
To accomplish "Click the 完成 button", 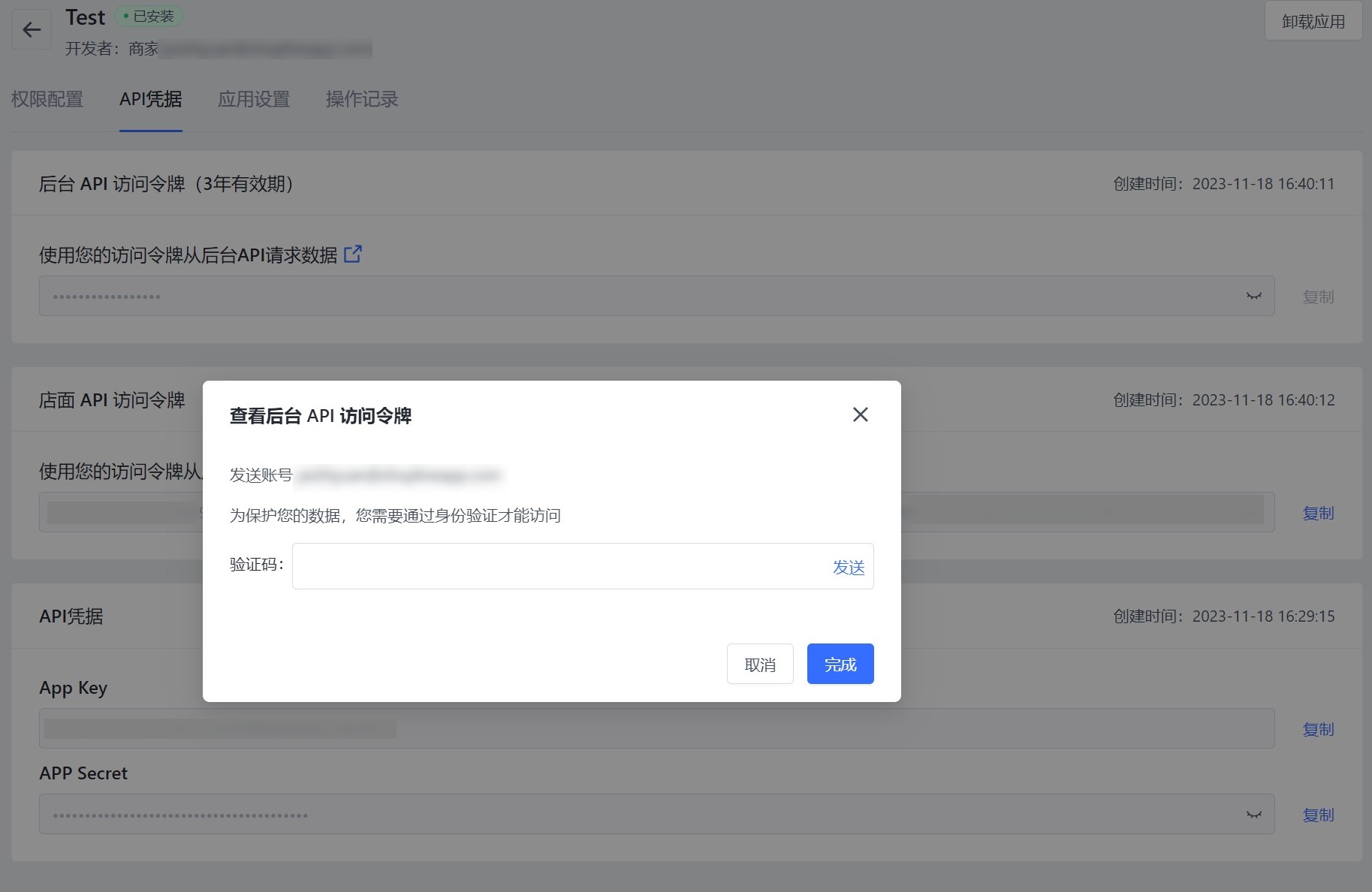I will pyautogui.click(x=840, y=664).
